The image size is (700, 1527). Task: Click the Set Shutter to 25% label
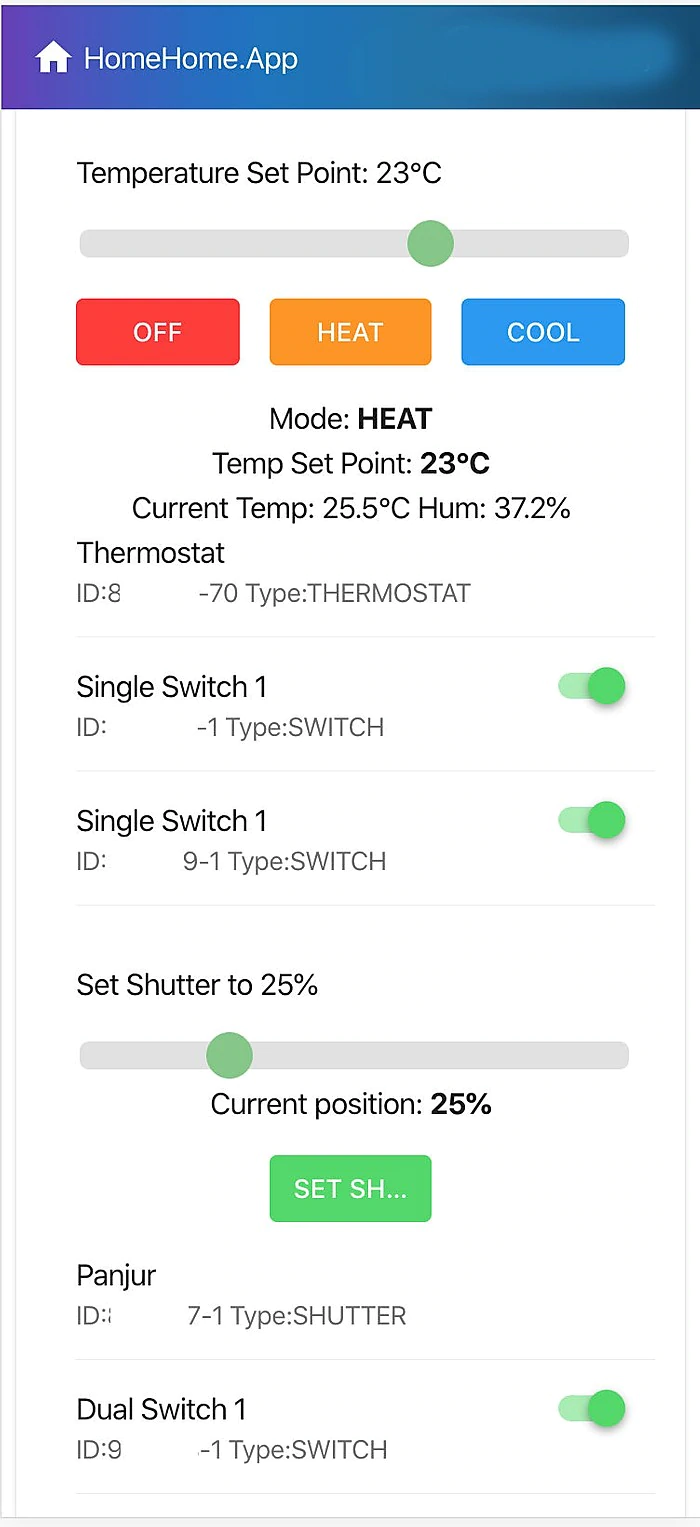(197, 985)
